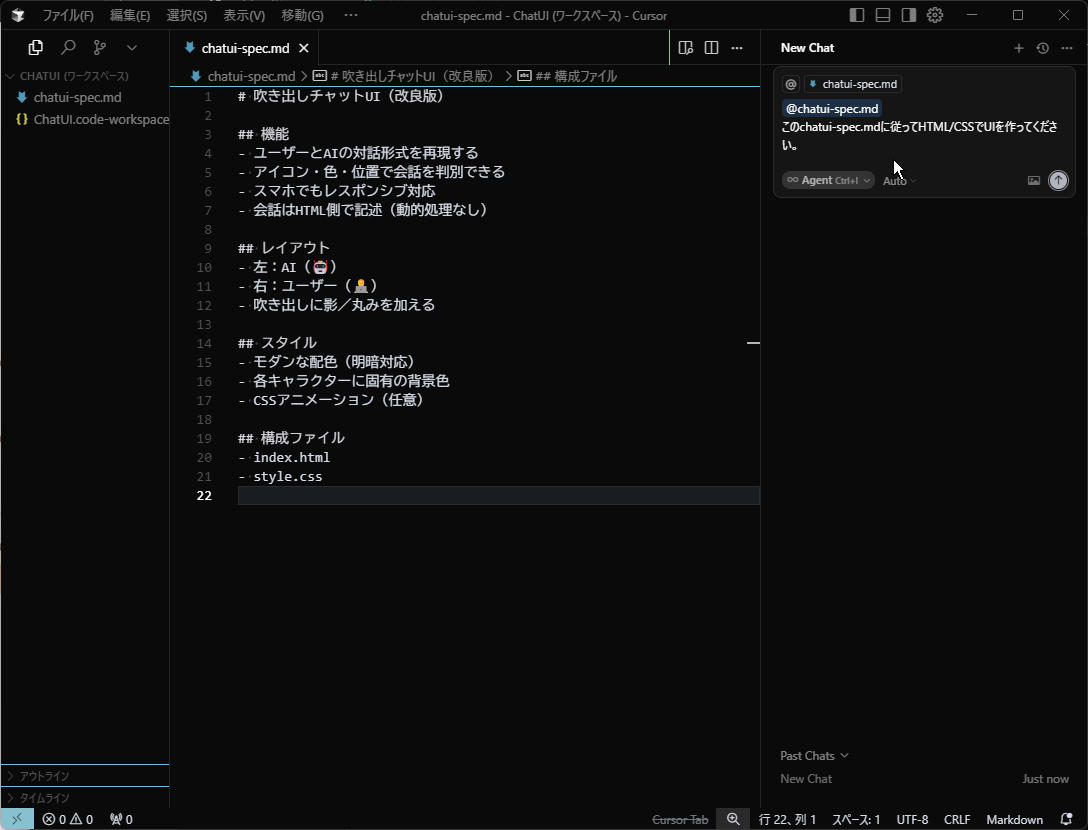Image resolution: width=1088 pixels, height=830 pixels.
Task: Expand the Past Chats section
Action: 814,755
